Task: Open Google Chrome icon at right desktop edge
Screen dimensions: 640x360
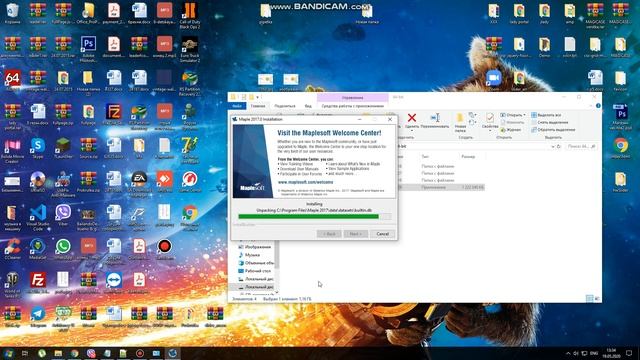Action: coord(620,148)
